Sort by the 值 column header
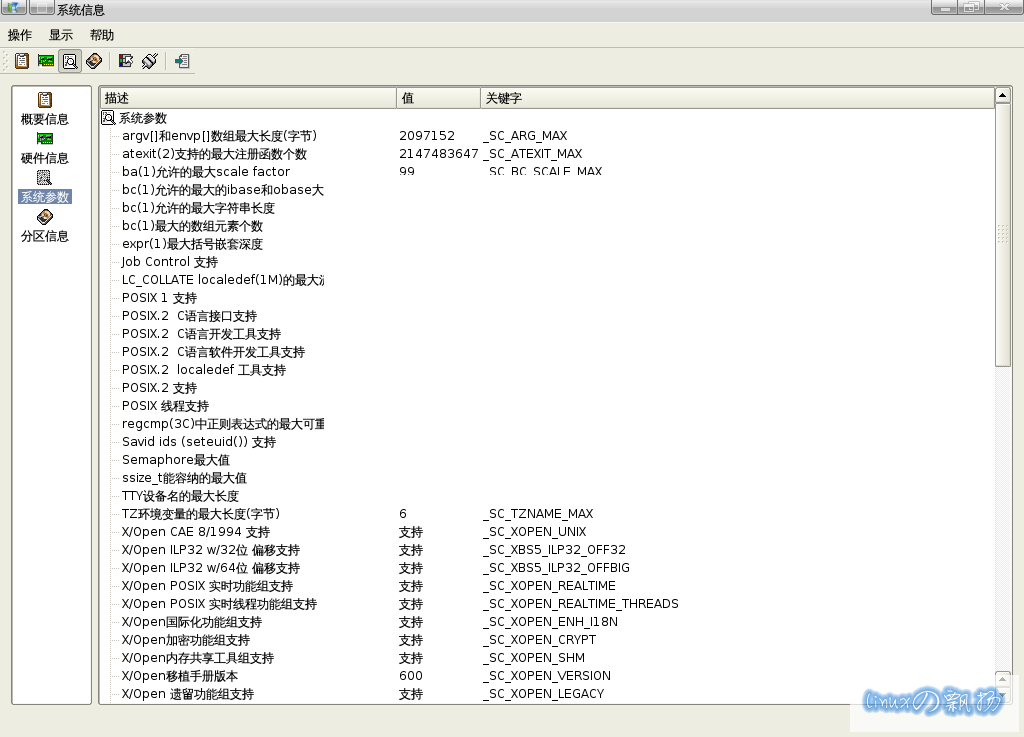The height and width of the screenshot is (737, 1024). pos(438,98)
